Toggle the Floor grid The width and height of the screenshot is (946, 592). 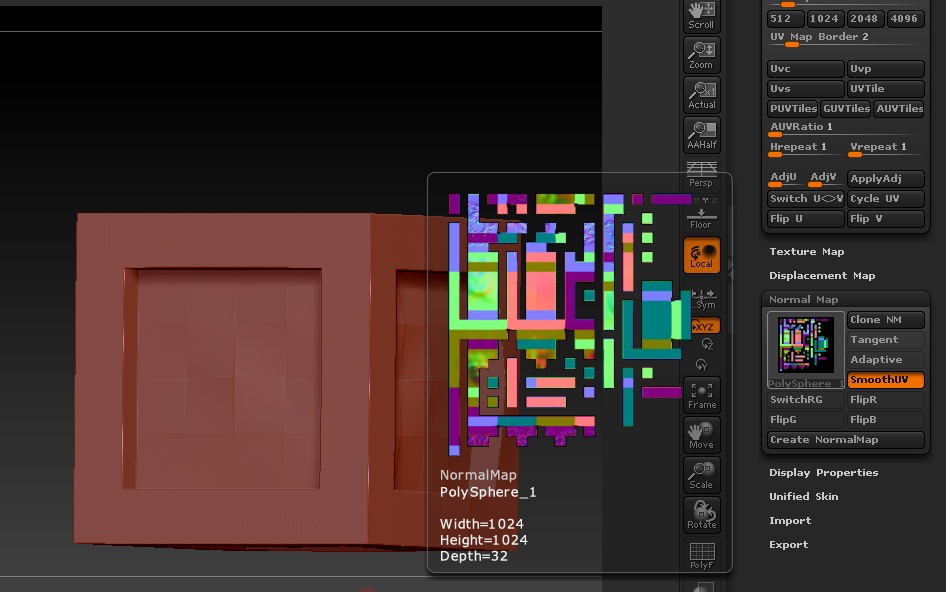click(x=702, y=217)
